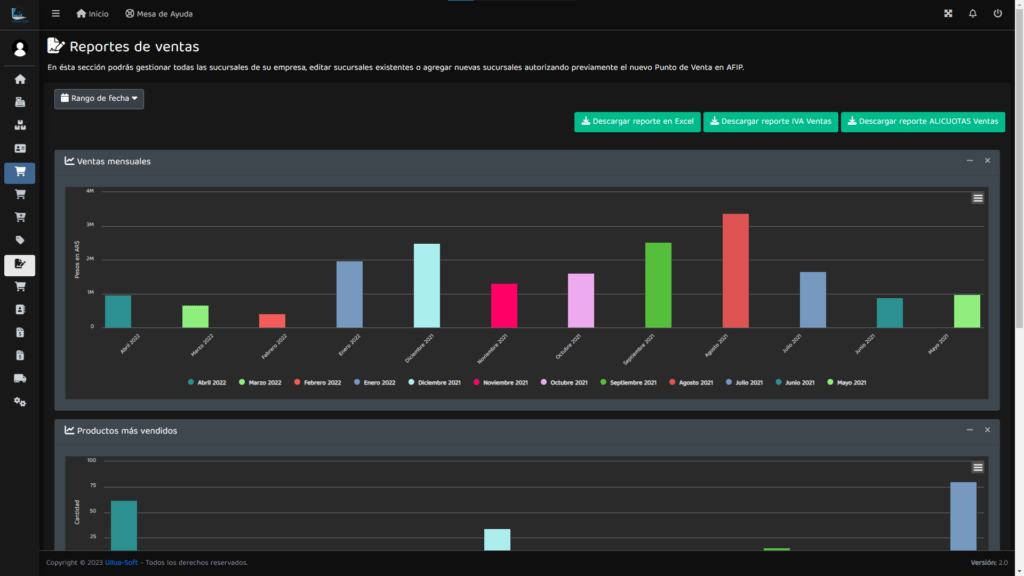Toggle fullscreen with the expand arrows icon

(948, 14)
